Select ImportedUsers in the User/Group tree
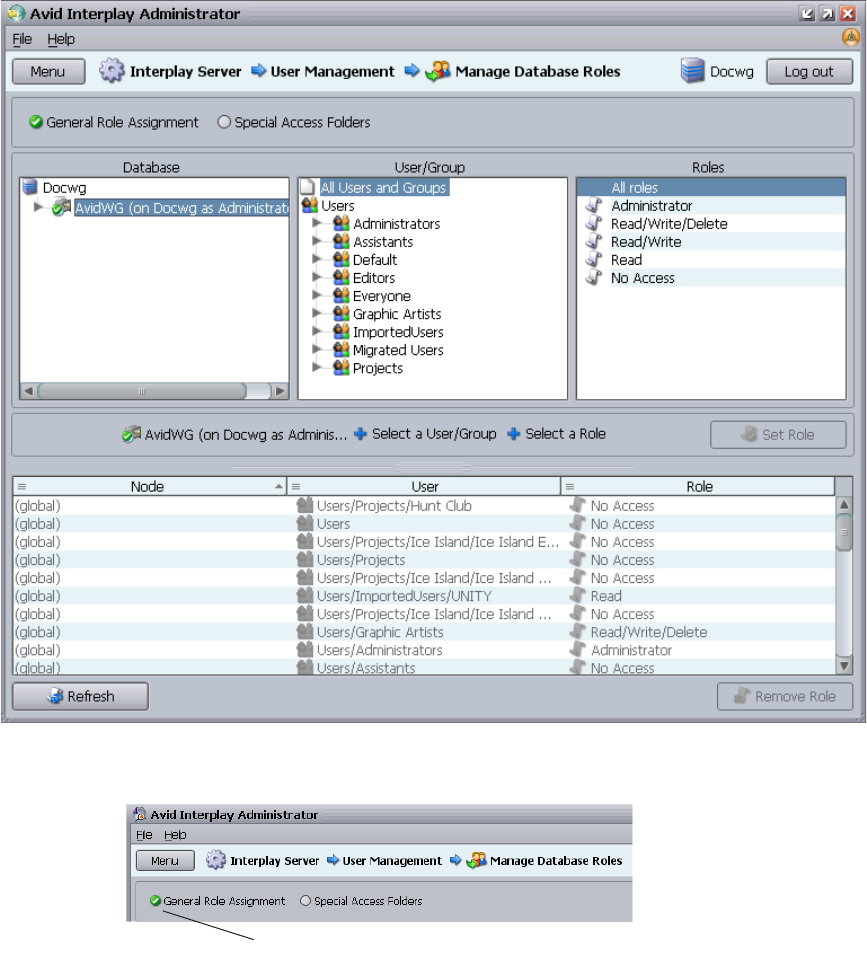Image resolution: width=867 pixels, height=958 pixels. (x=398, y=332)
